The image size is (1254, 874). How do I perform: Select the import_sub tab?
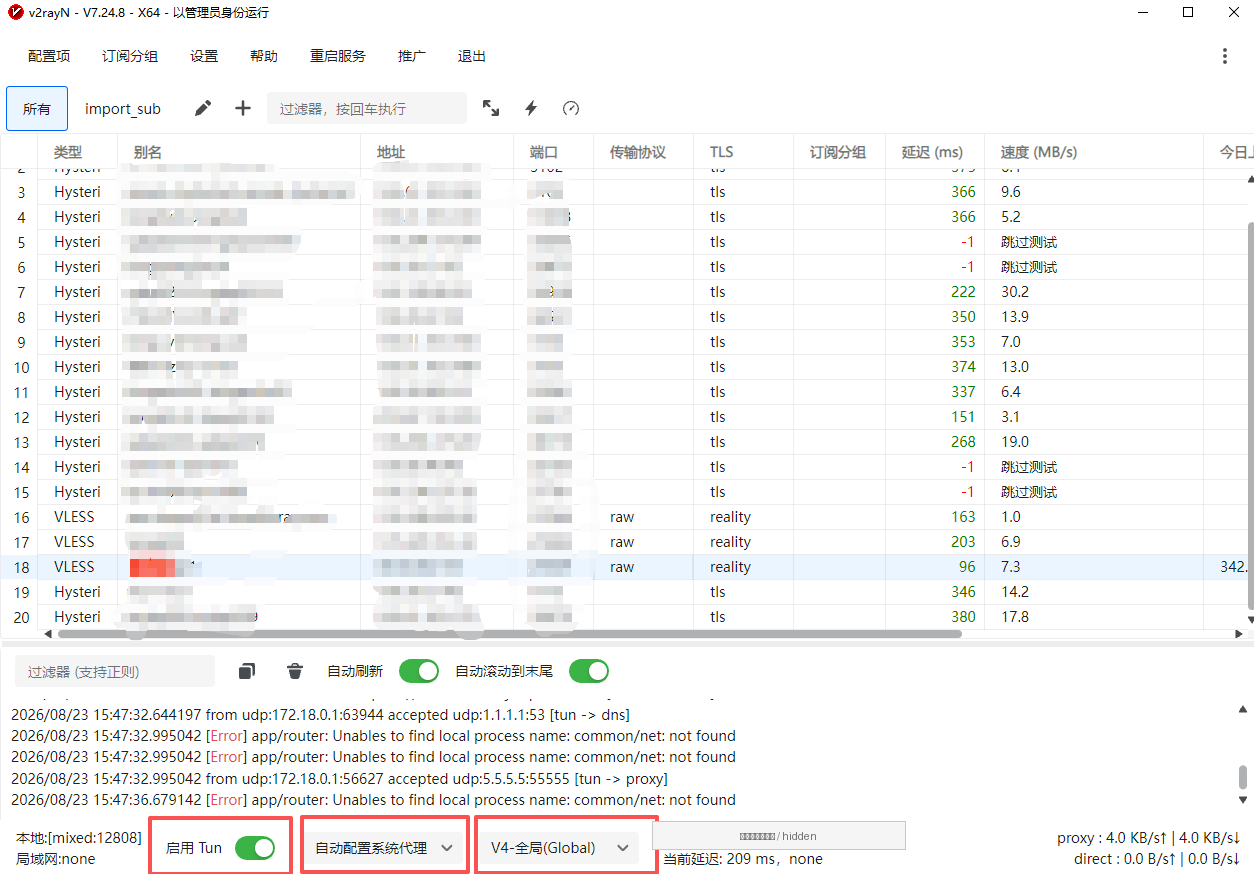[123, 108]
